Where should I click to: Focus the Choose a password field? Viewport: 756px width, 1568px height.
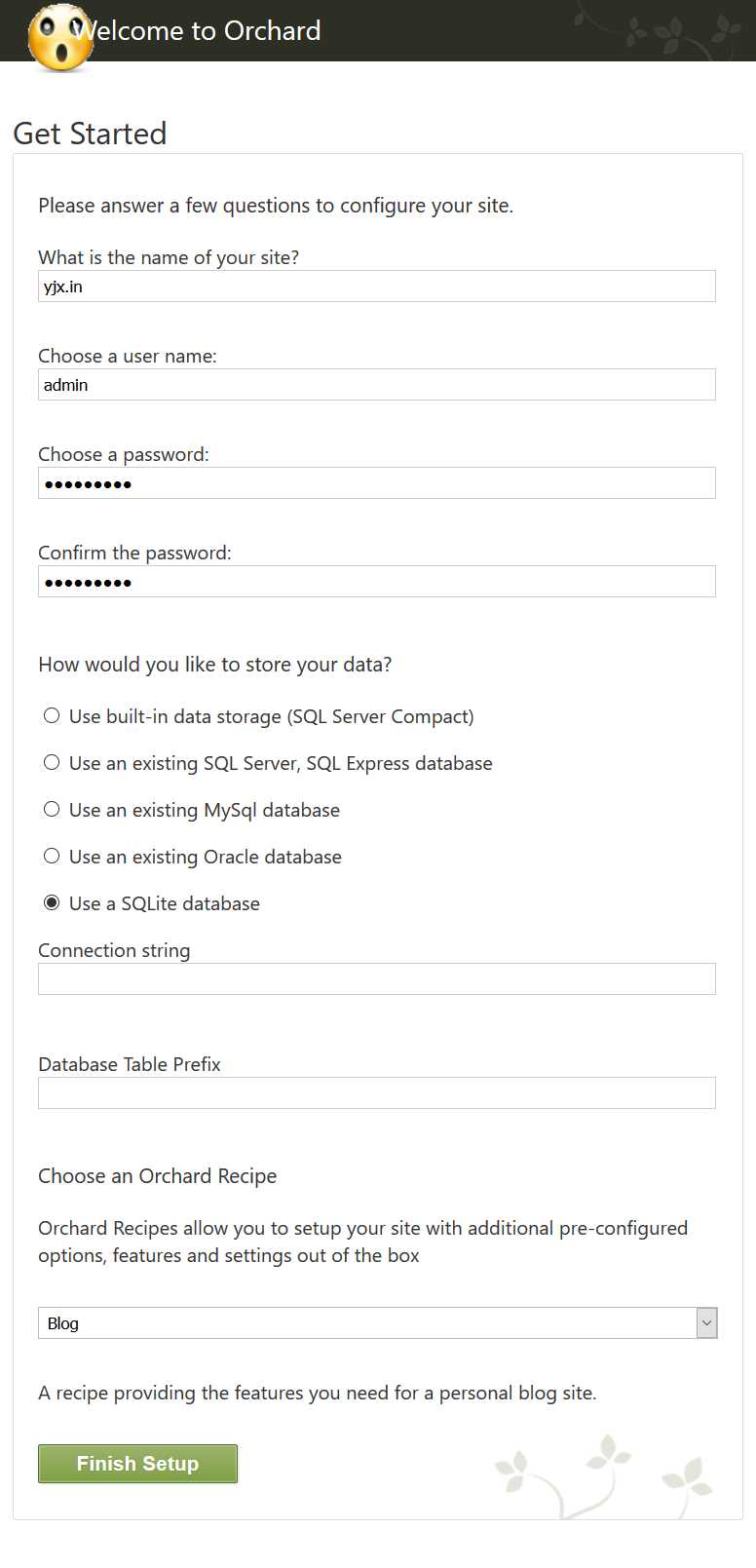tap(377, 483)
